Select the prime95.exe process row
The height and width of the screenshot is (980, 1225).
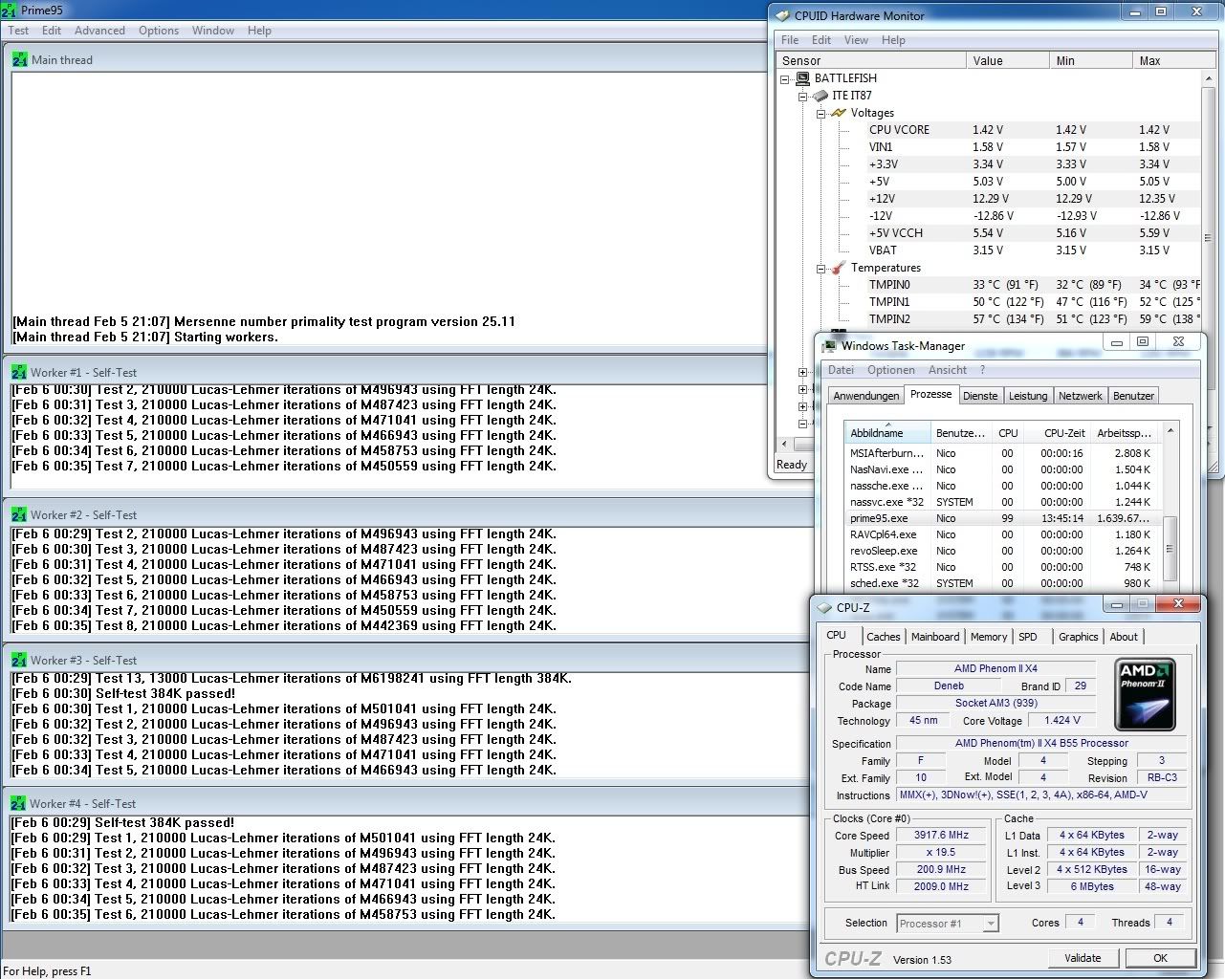tap(1003, 518)
